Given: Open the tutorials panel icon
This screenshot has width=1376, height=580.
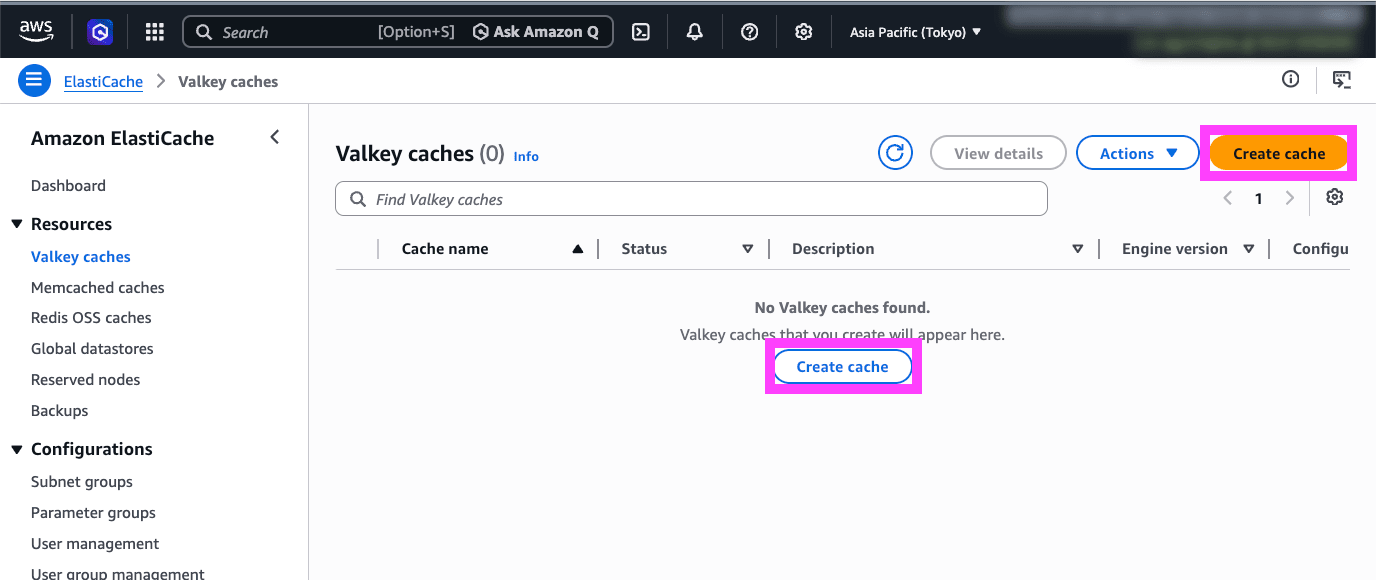Looking at the screenshot, I should [x=1342, y=79].
